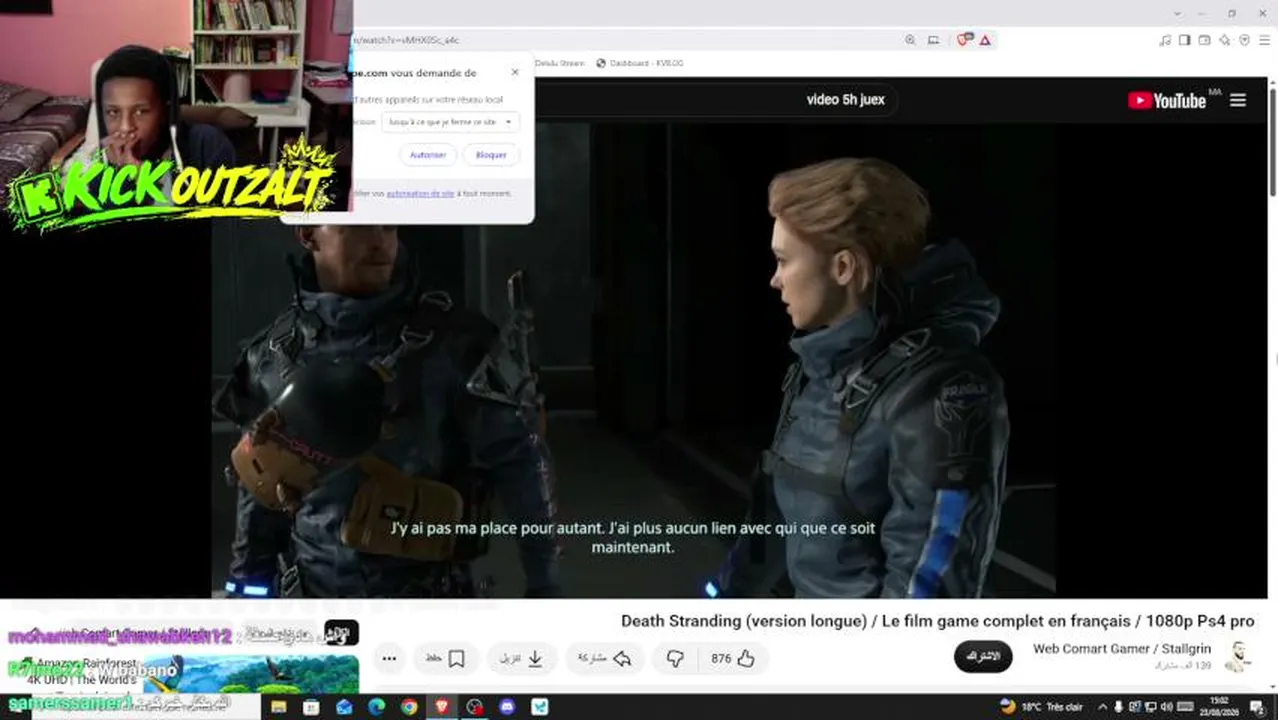This screenshot has width=1278, height=720.
Task: Open the 'autorisation de site' link
Action: [x=420, y=193]
